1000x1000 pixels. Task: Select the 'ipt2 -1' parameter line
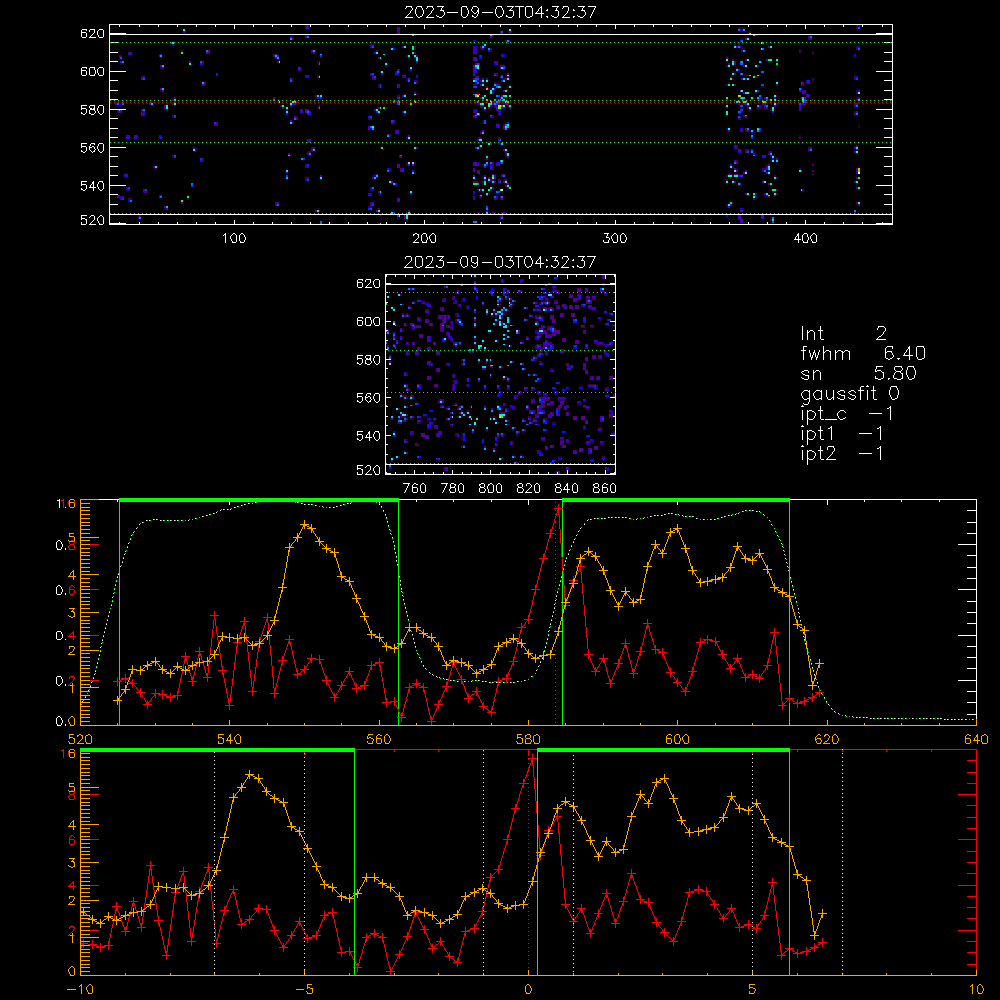842,453
